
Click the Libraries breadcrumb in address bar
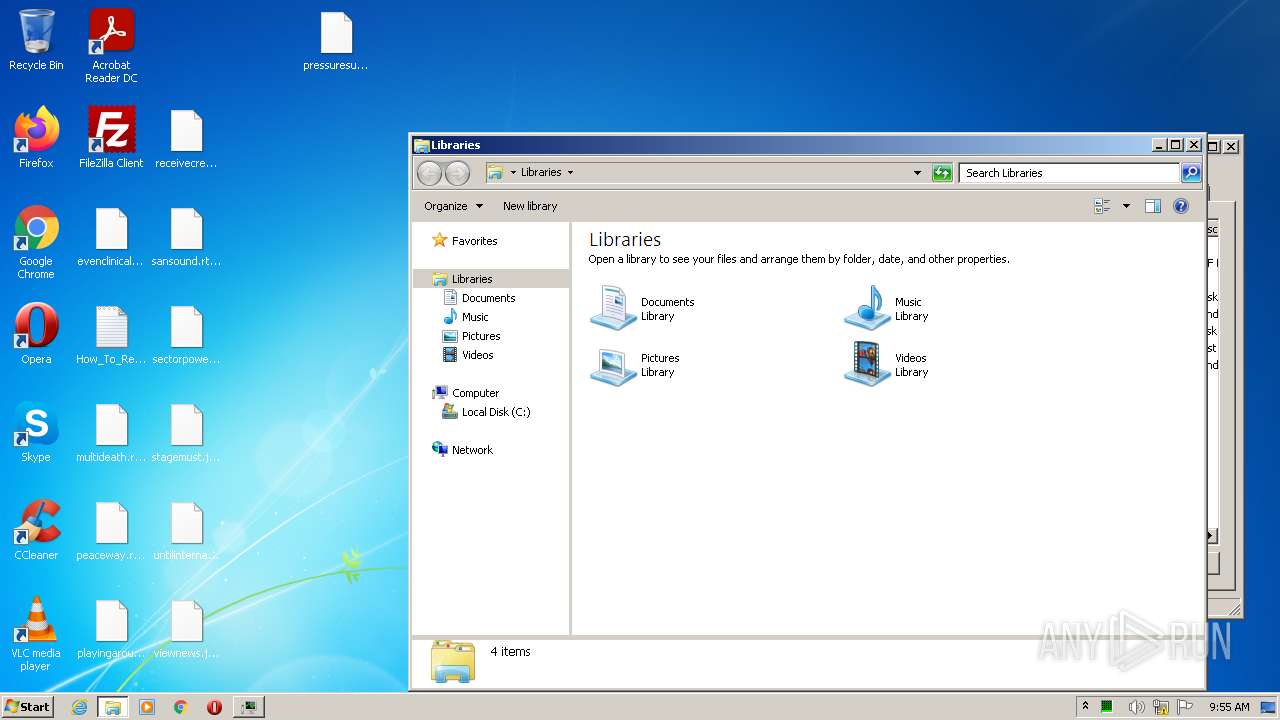[541, 173]
